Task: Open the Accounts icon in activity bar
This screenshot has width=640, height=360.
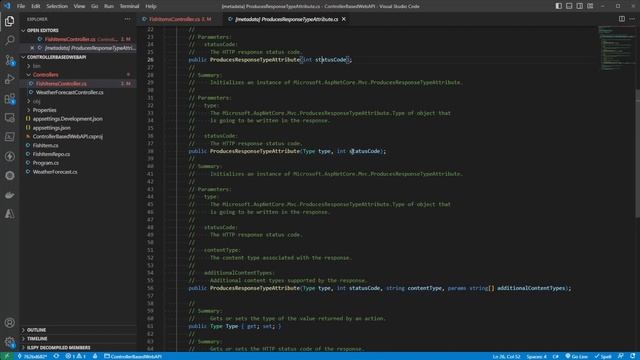Action: [9, 323]
